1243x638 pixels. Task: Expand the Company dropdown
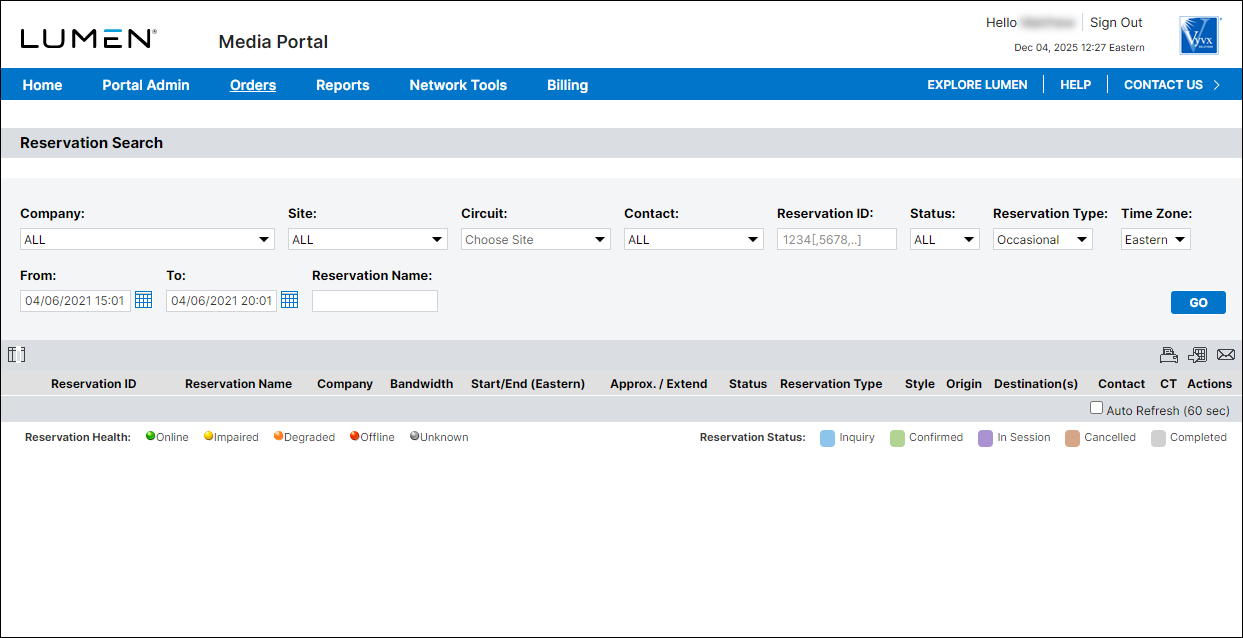(147, 240)
